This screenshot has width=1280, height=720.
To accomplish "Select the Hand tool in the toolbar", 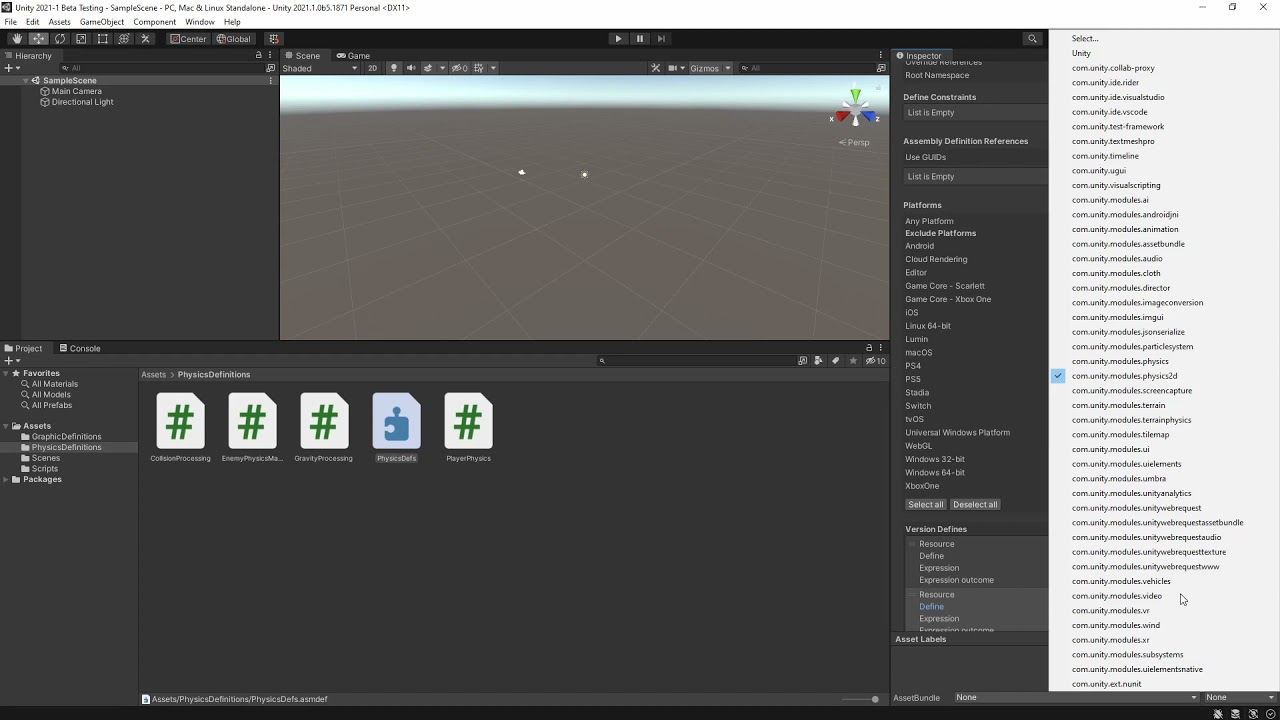I will pos(16,39).
